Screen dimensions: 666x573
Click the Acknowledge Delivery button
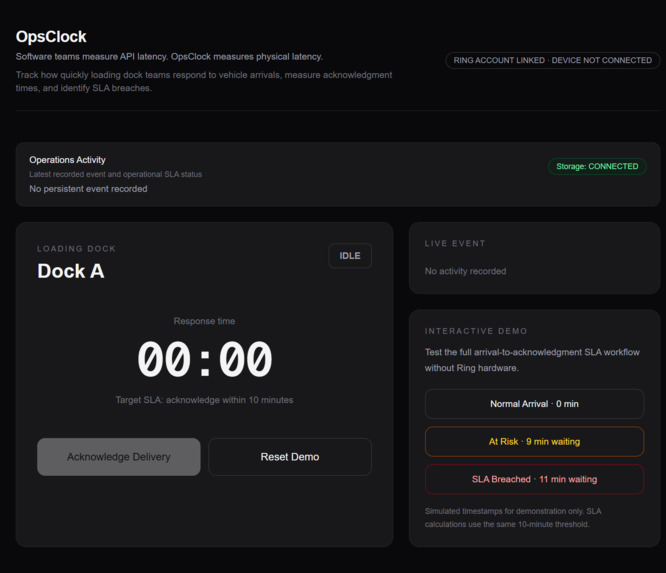[119, 457]
